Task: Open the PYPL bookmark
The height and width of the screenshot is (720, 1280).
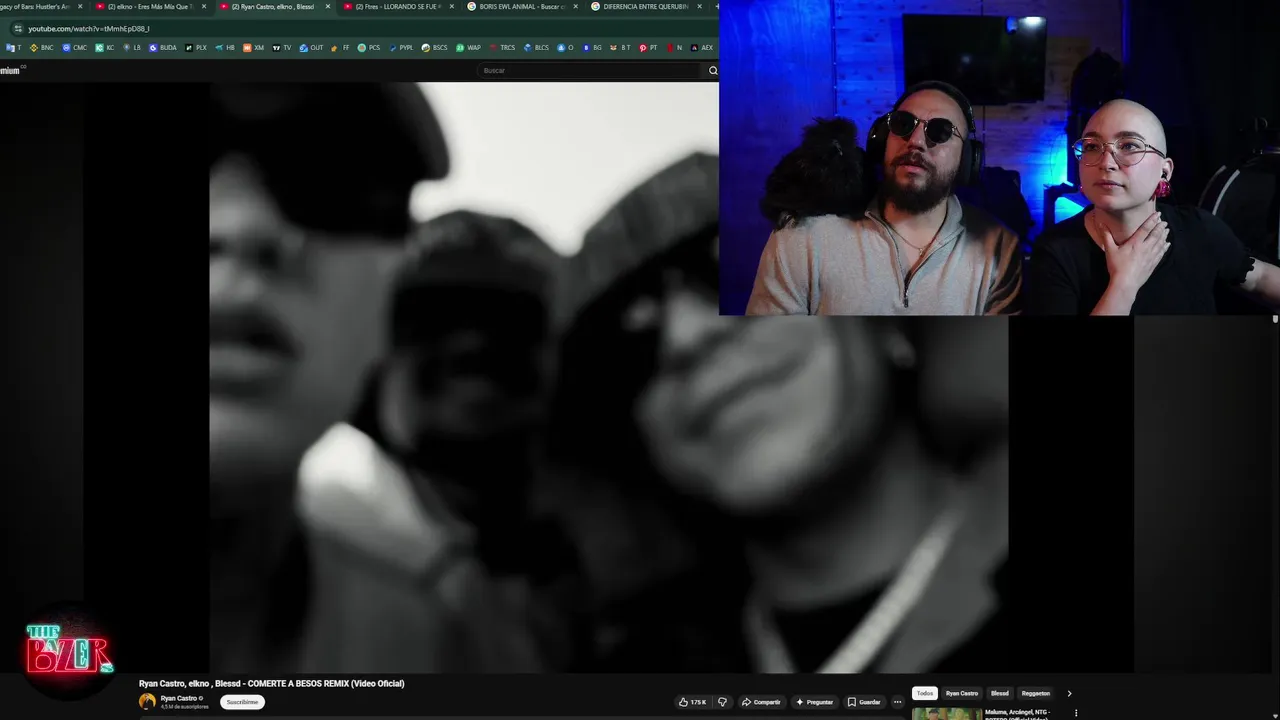Action: [x=402, y=48]
